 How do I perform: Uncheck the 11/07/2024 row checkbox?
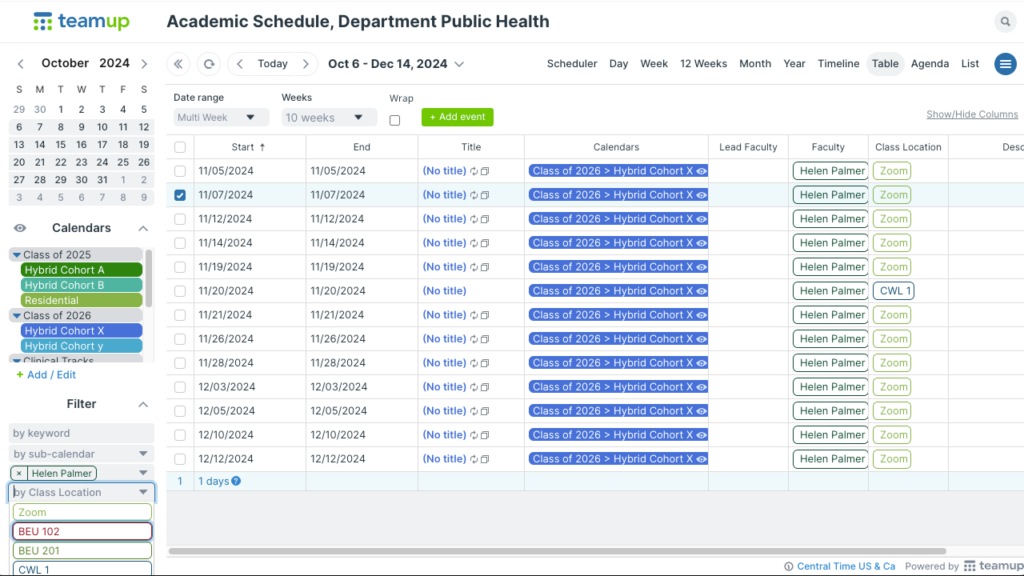click(x=180, y=195)
